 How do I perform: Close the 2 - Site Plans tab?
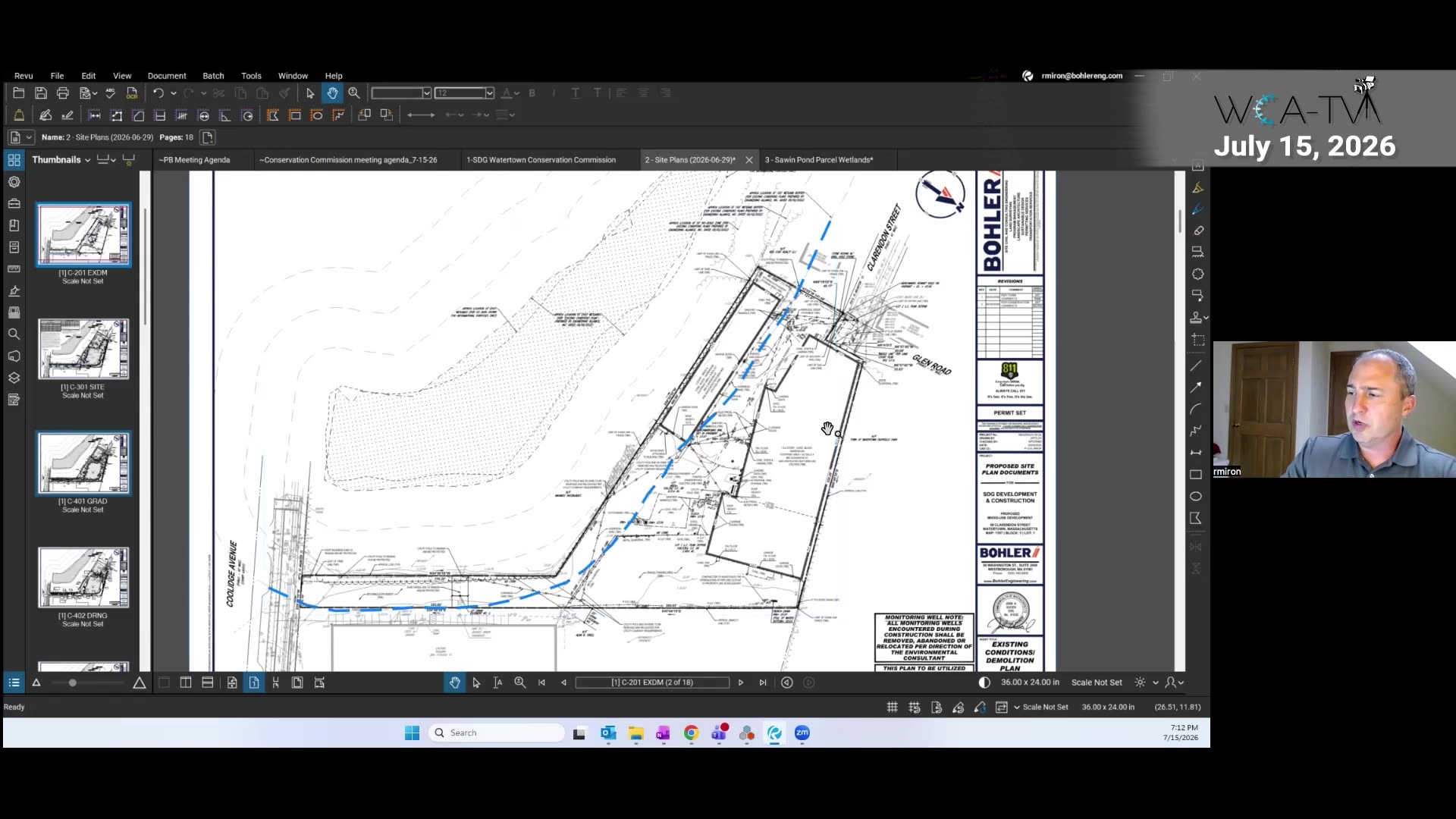pos(749,160)
